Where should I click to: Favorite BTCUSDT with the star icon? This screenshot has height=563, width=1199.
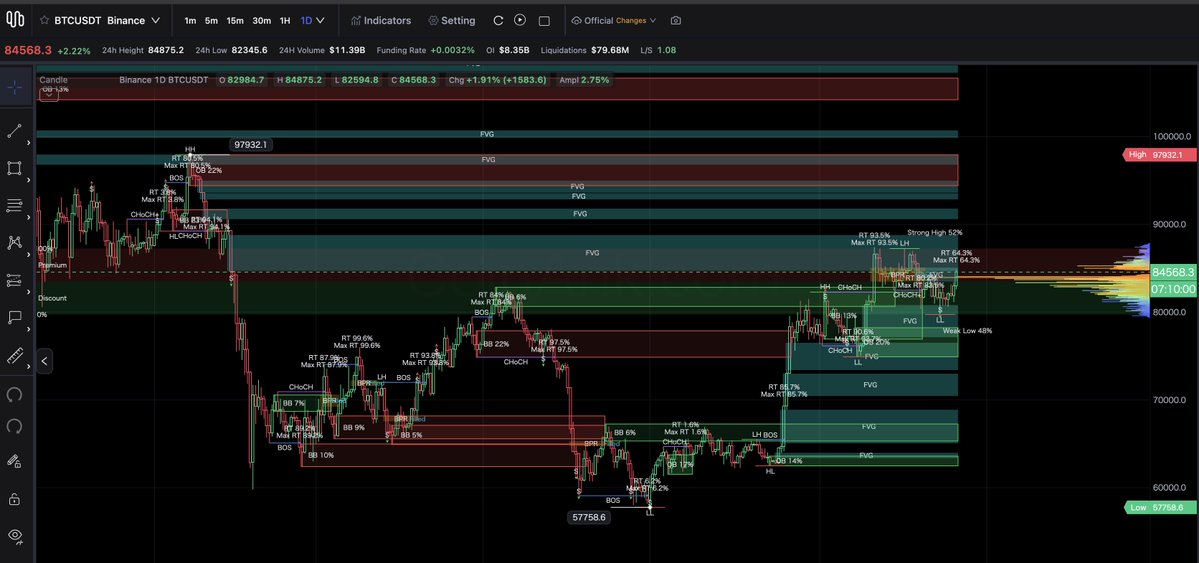44,21
